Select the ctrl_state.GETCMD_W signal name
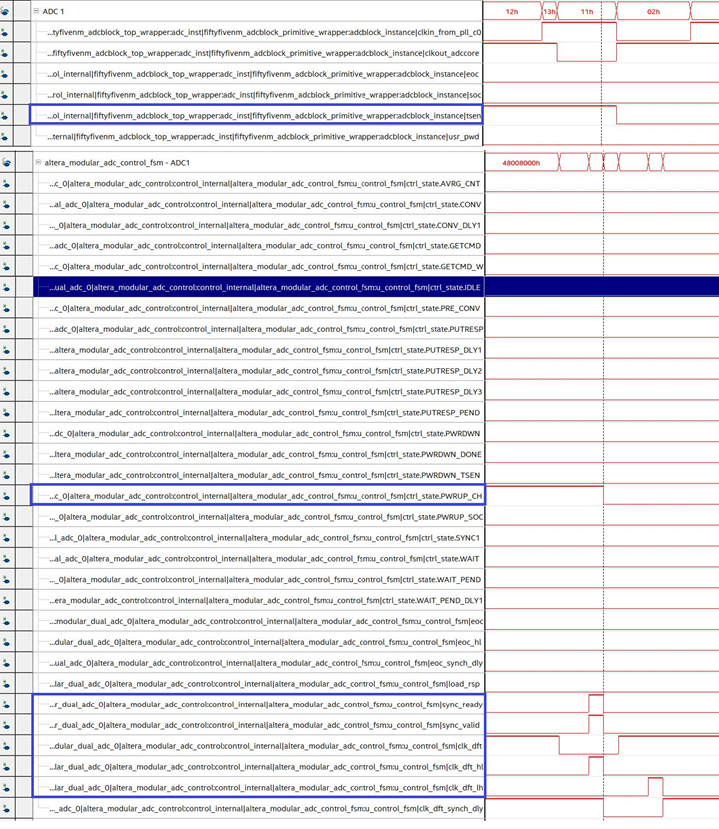Screen dimensions: 719x829 (266, 266)
